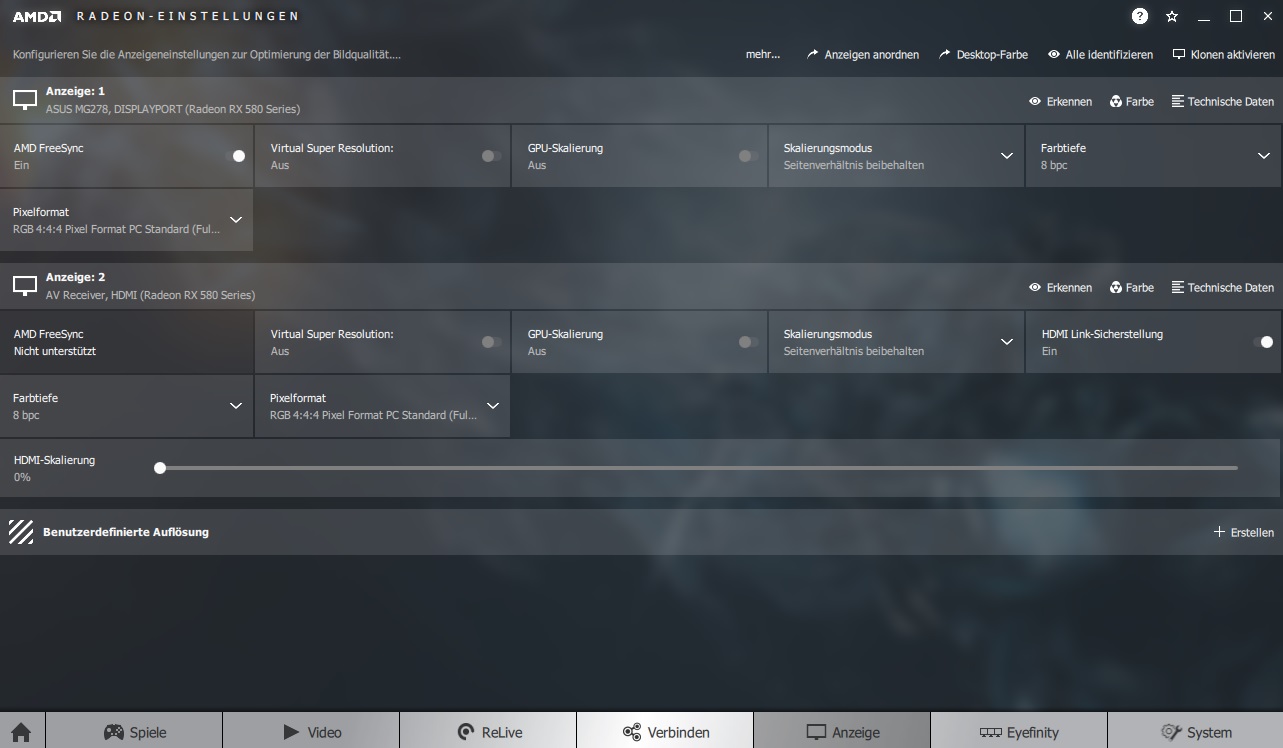Image resolution: width=1283 pixels, height=748 pixels.
Task: Click the favorites star icon in title bar
Action: pos(1172,17)
